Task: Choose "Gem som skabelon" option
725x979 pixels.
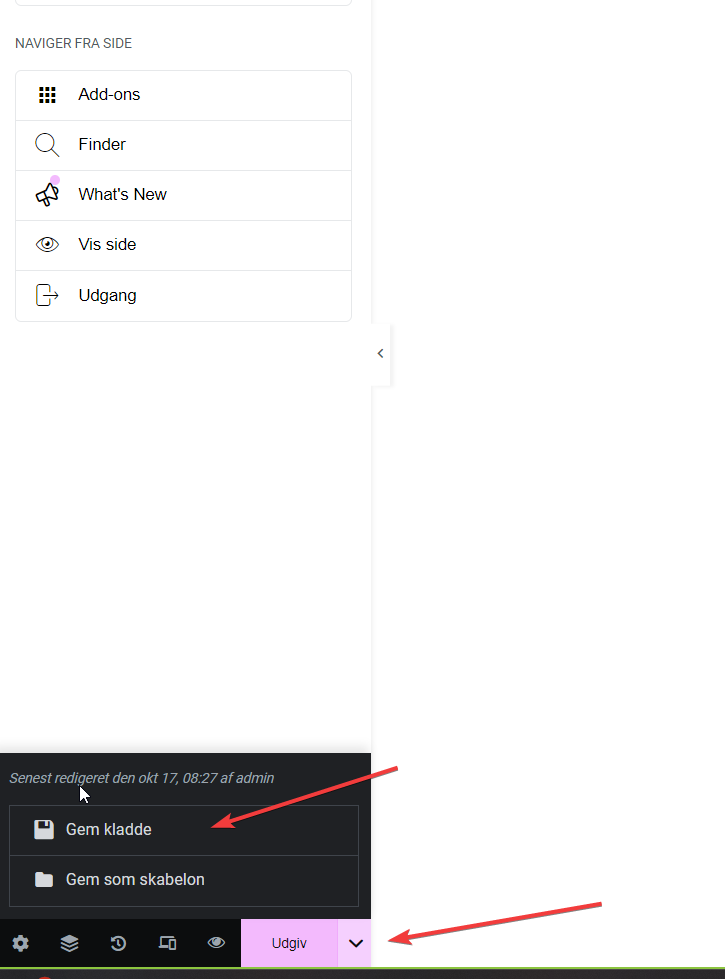Action: click(135, 880)
